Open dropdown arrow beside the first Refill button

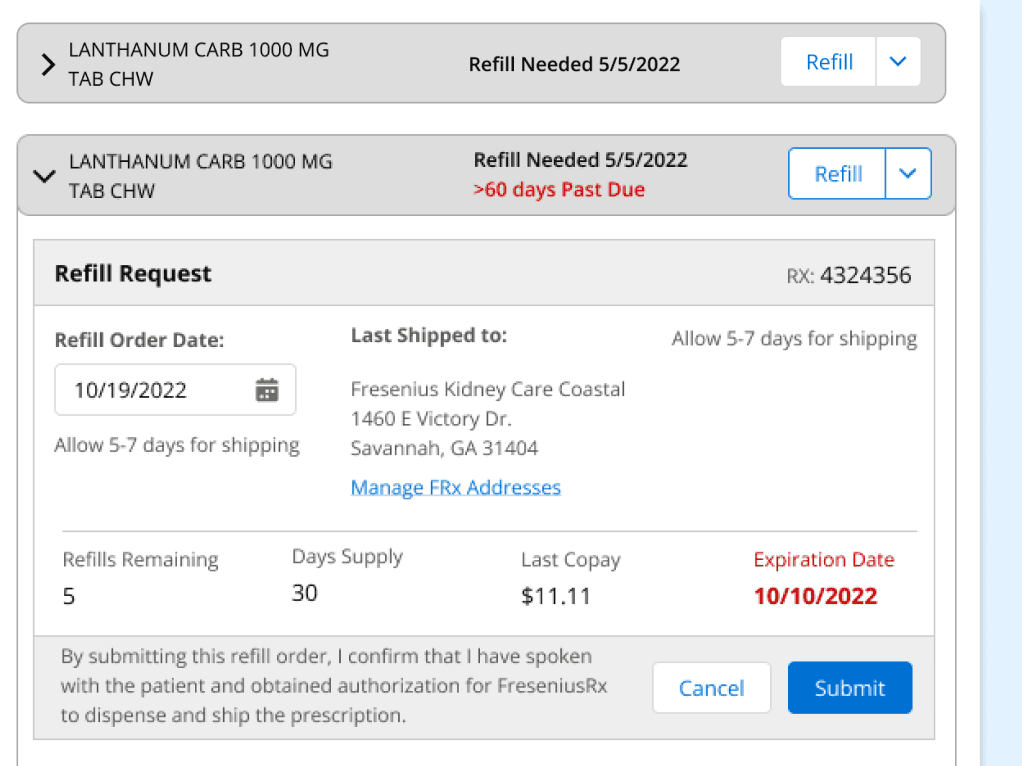pos(898,62)
